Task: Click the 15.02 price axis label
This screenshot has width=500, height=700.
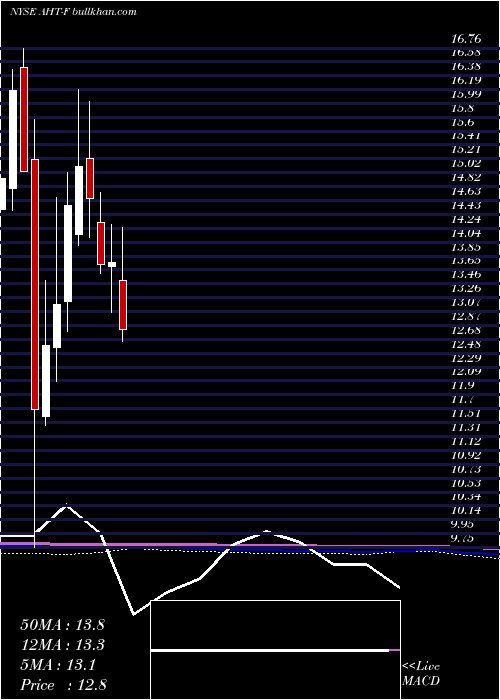Action: 466,164
